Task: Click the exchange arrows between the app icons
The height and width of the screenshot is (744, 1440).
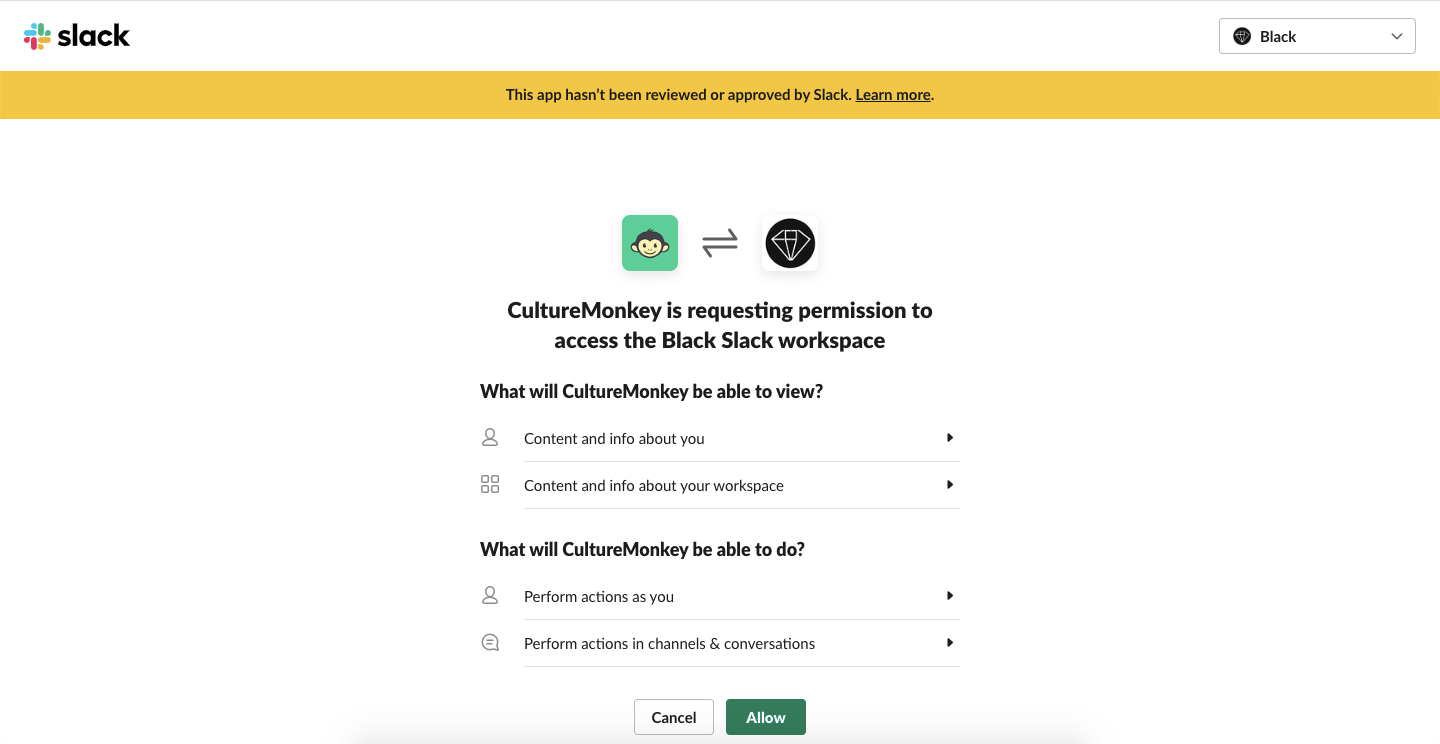Action: pyautogui.click(x=719, y=242)
